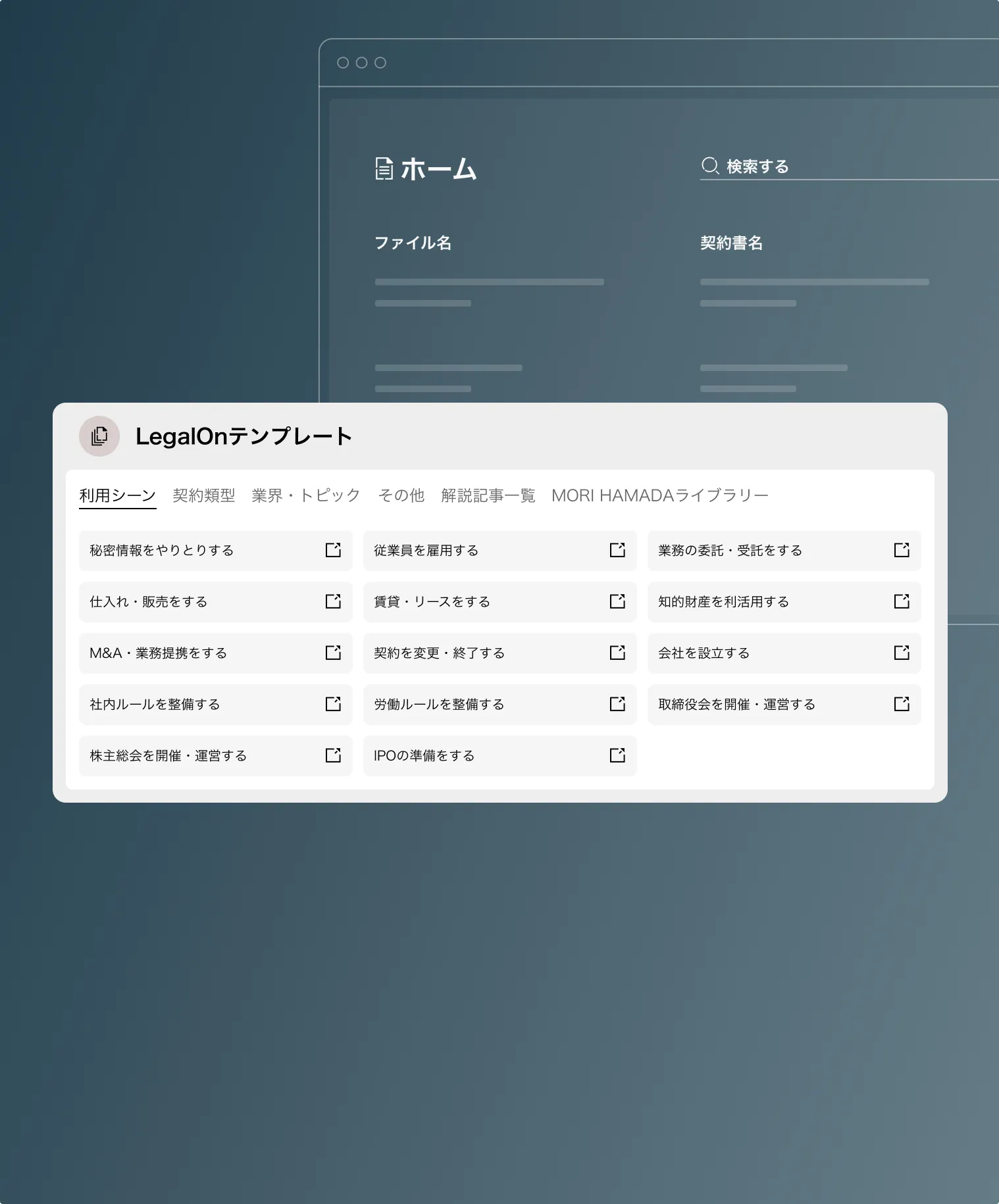Open external link icon for 秘密情報をやりとりする
The width and height of the screenshot is (999, 1204).
[333, 550]
